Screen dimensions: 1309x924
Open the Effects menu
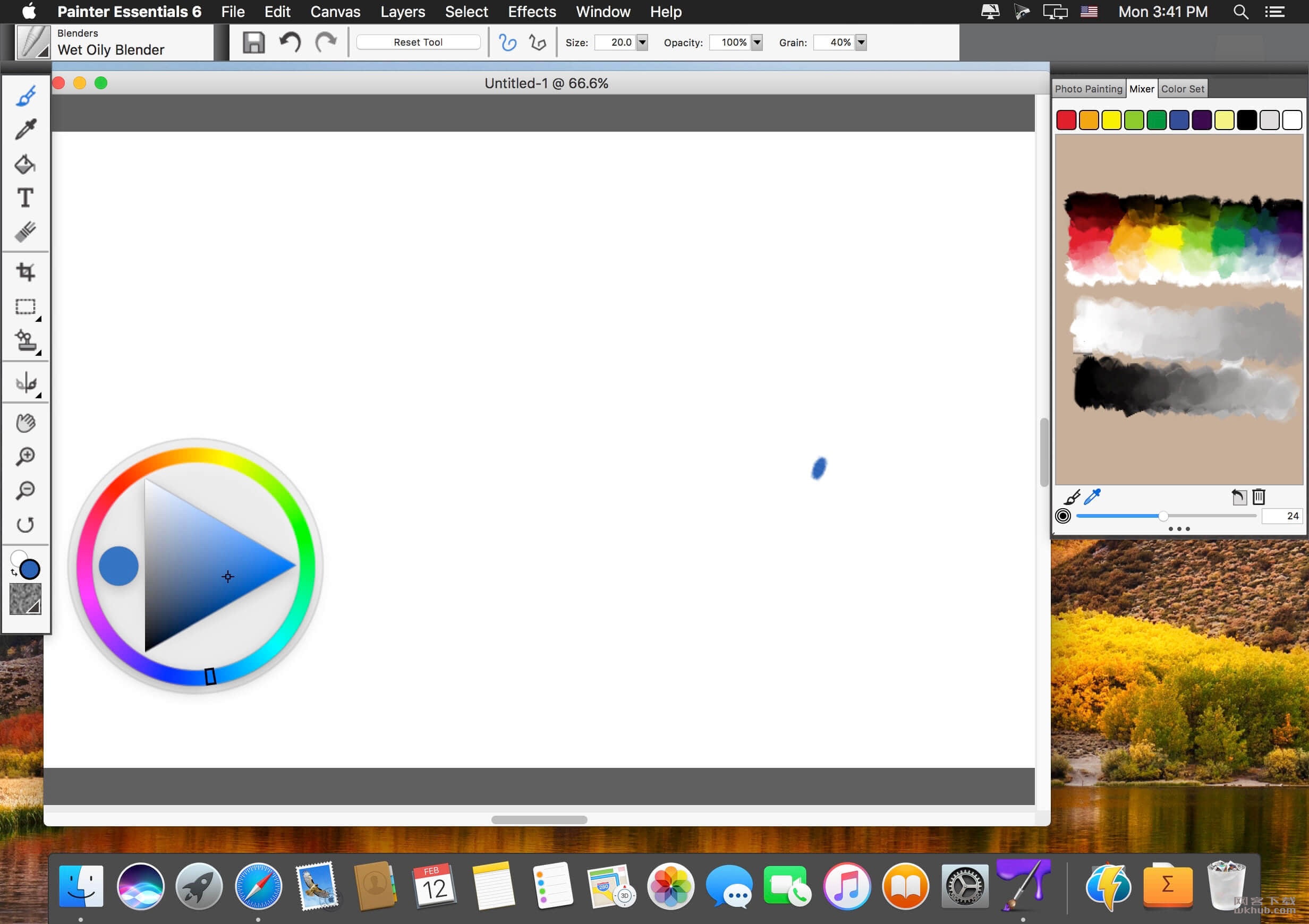(x=532, y=11)
